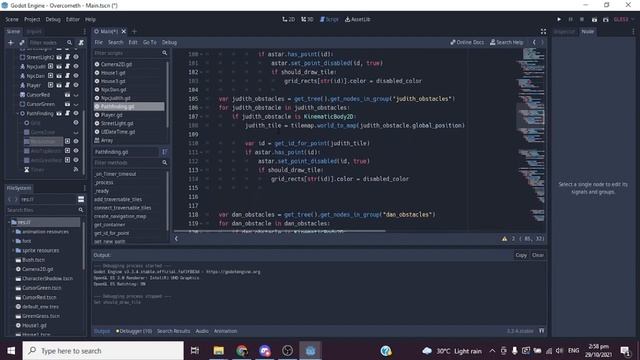Open script attached to Player node
The width and height of the screenshot is (640, 360).
click(x=67, y=85)
